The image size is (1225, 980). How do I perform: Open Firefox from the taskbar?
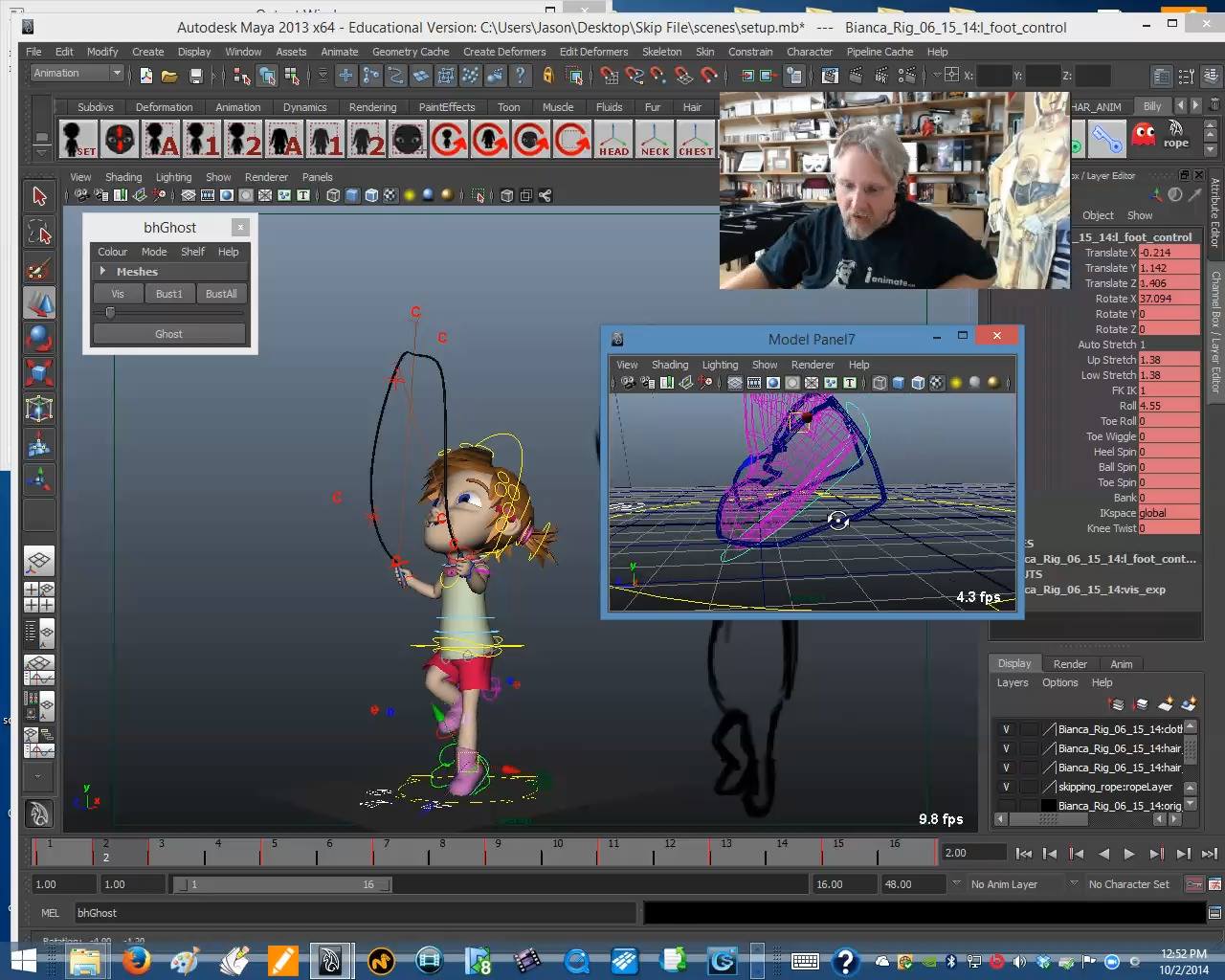point(135,960)
